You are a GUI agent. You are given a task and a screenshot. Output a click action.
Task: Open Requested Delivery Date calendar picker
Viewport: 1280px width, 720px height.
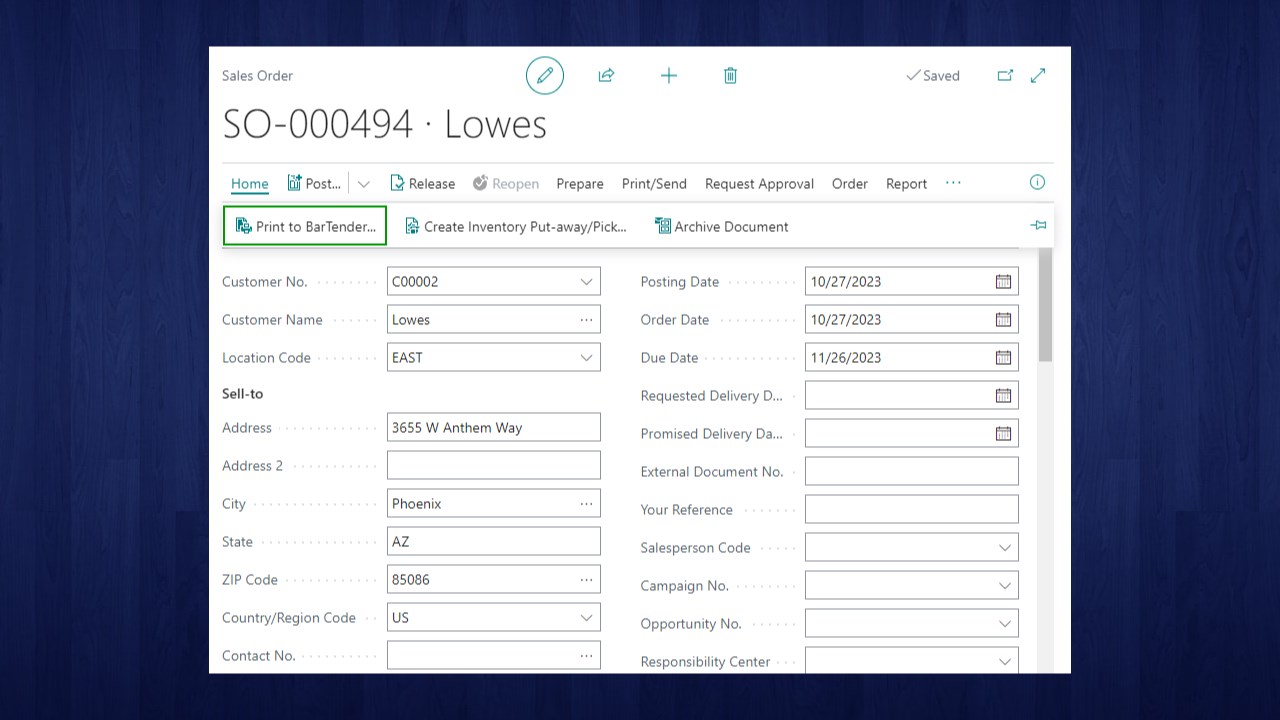pos(1003,396)
